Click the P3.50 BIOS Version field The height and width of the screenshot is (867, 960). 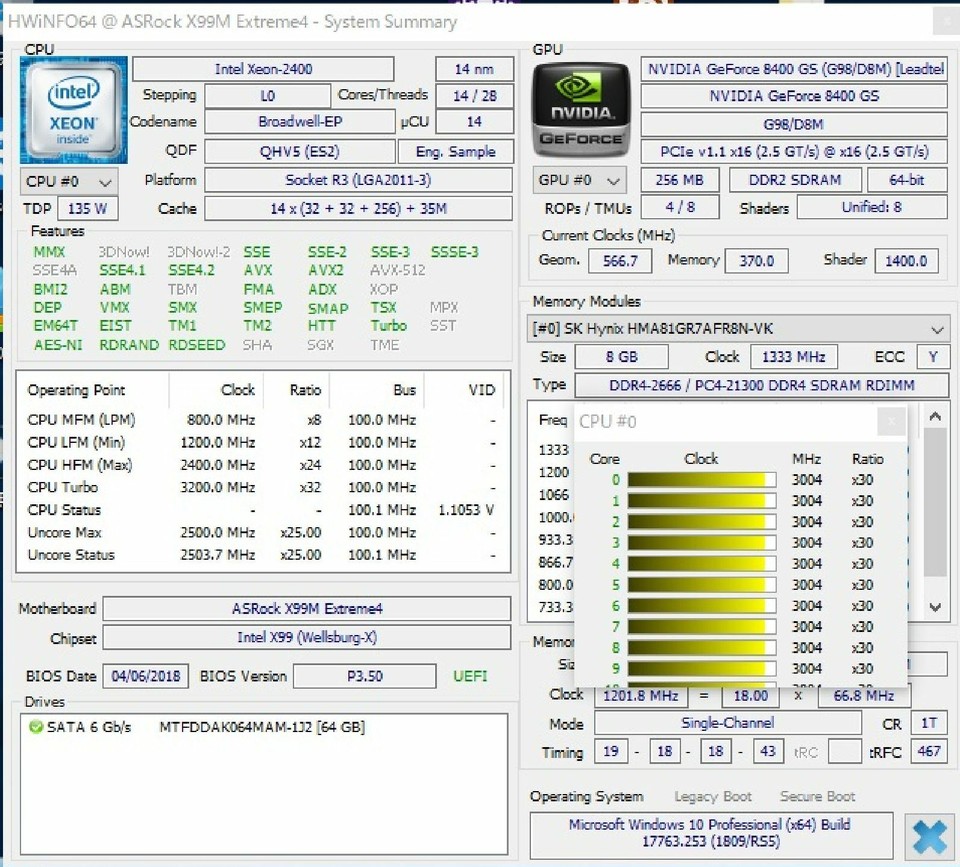365,676
